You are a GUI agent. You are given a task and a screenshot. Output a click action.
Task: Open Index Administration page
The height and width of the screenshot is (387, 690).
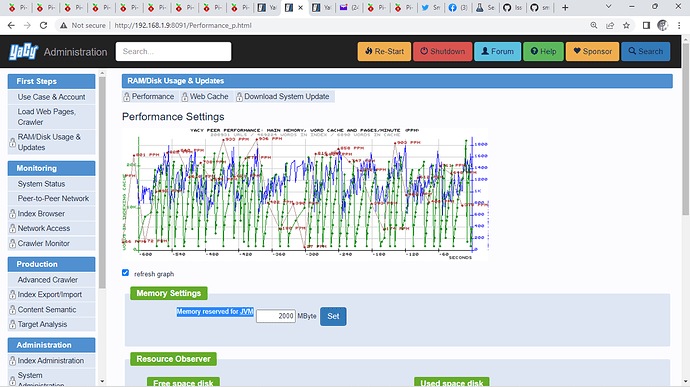[51, 361]
